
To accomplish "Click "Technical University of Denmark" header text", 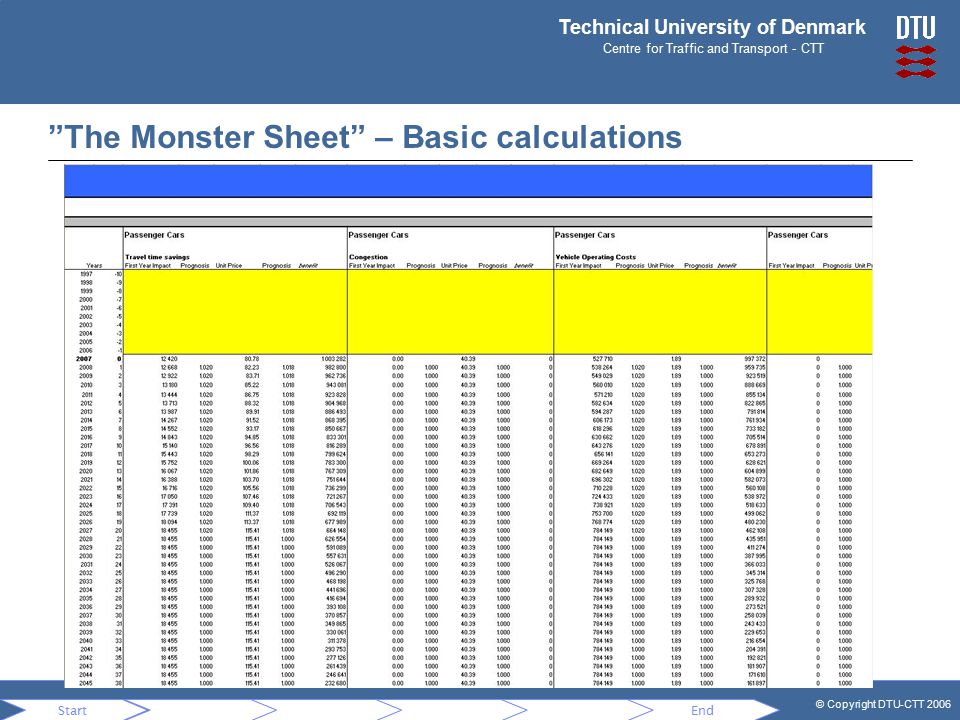I will click(711, 27).
